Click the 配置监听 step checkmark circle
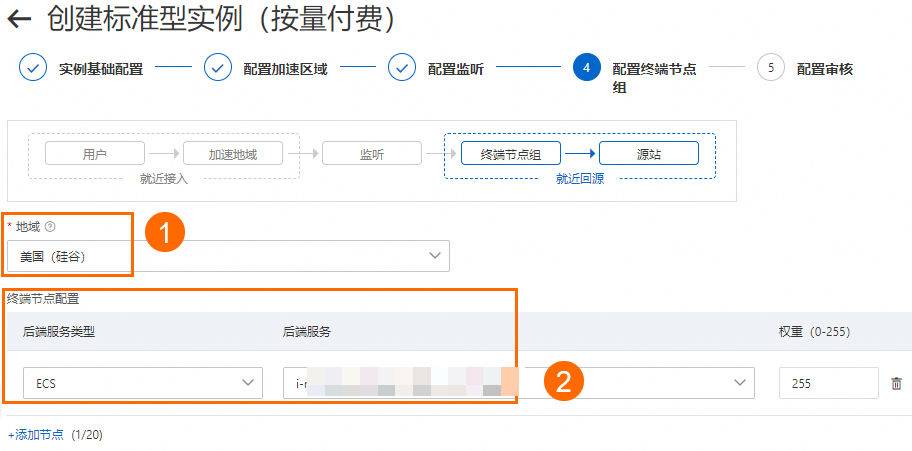 (402, 68)
